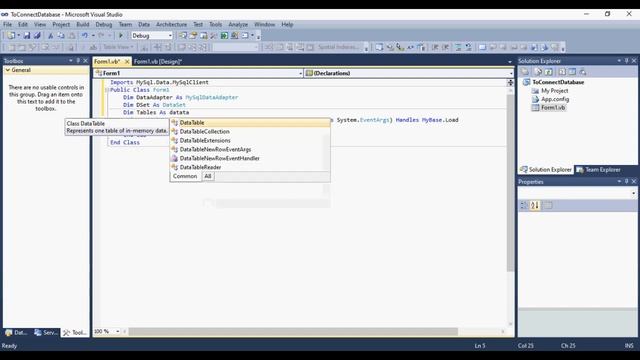
Task: Switch to the Team Explorer tab
Action: pos(598,170)
